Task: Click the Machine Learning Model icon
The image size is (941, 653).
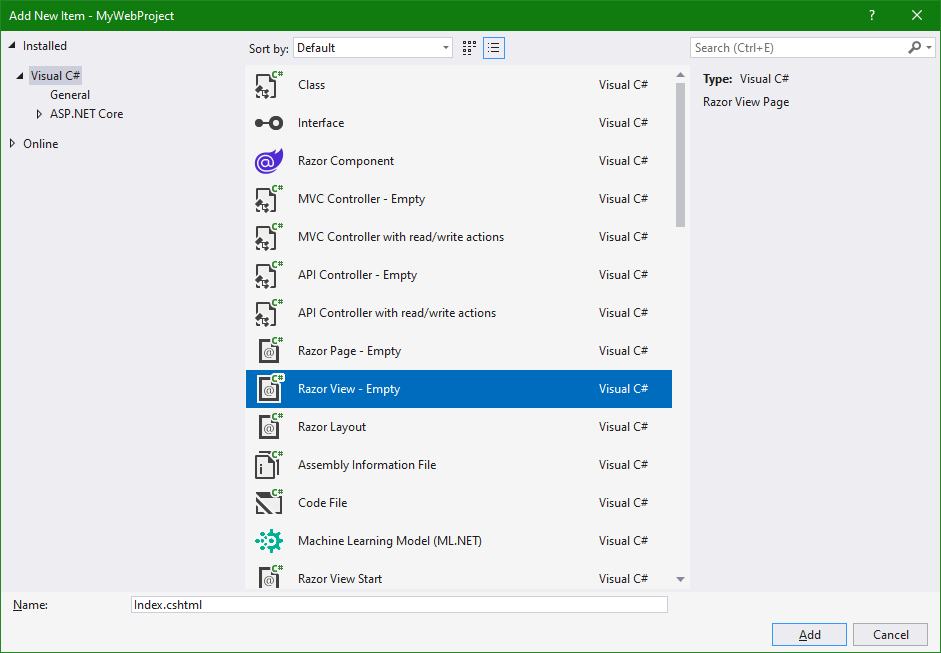Action: (268, 541)
